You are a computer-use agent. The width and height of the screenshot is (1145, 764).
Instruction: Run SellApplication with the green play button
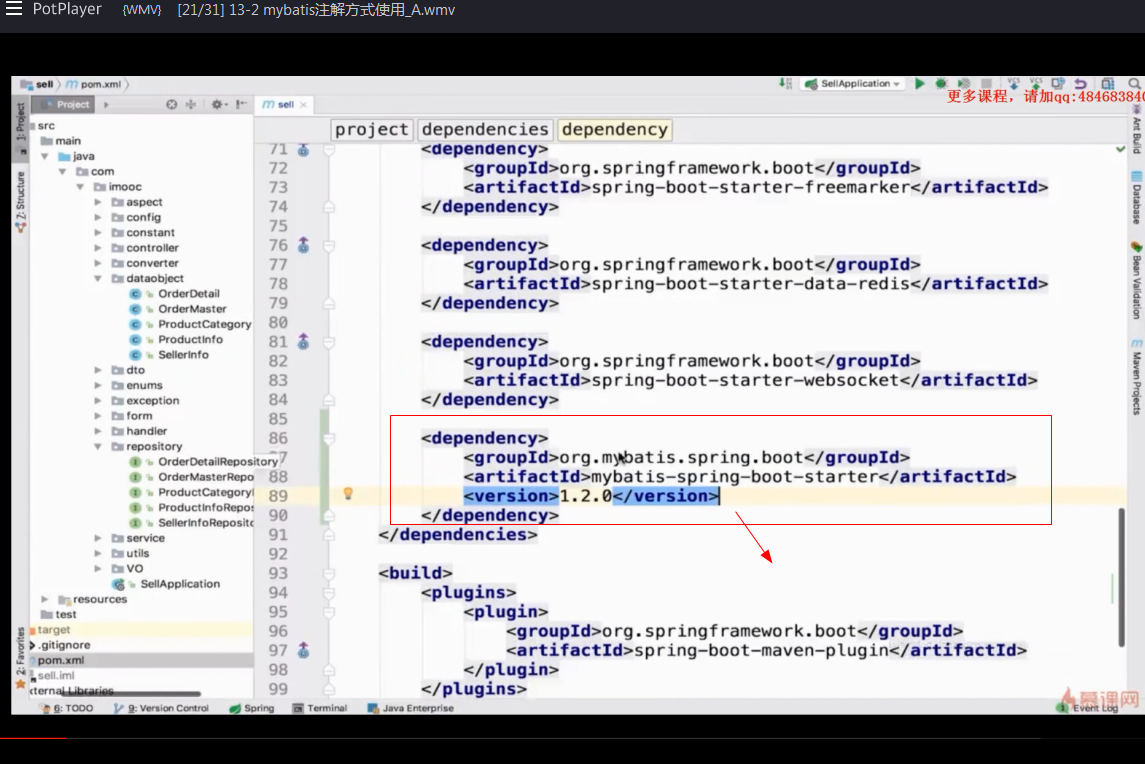pos(919,83)
